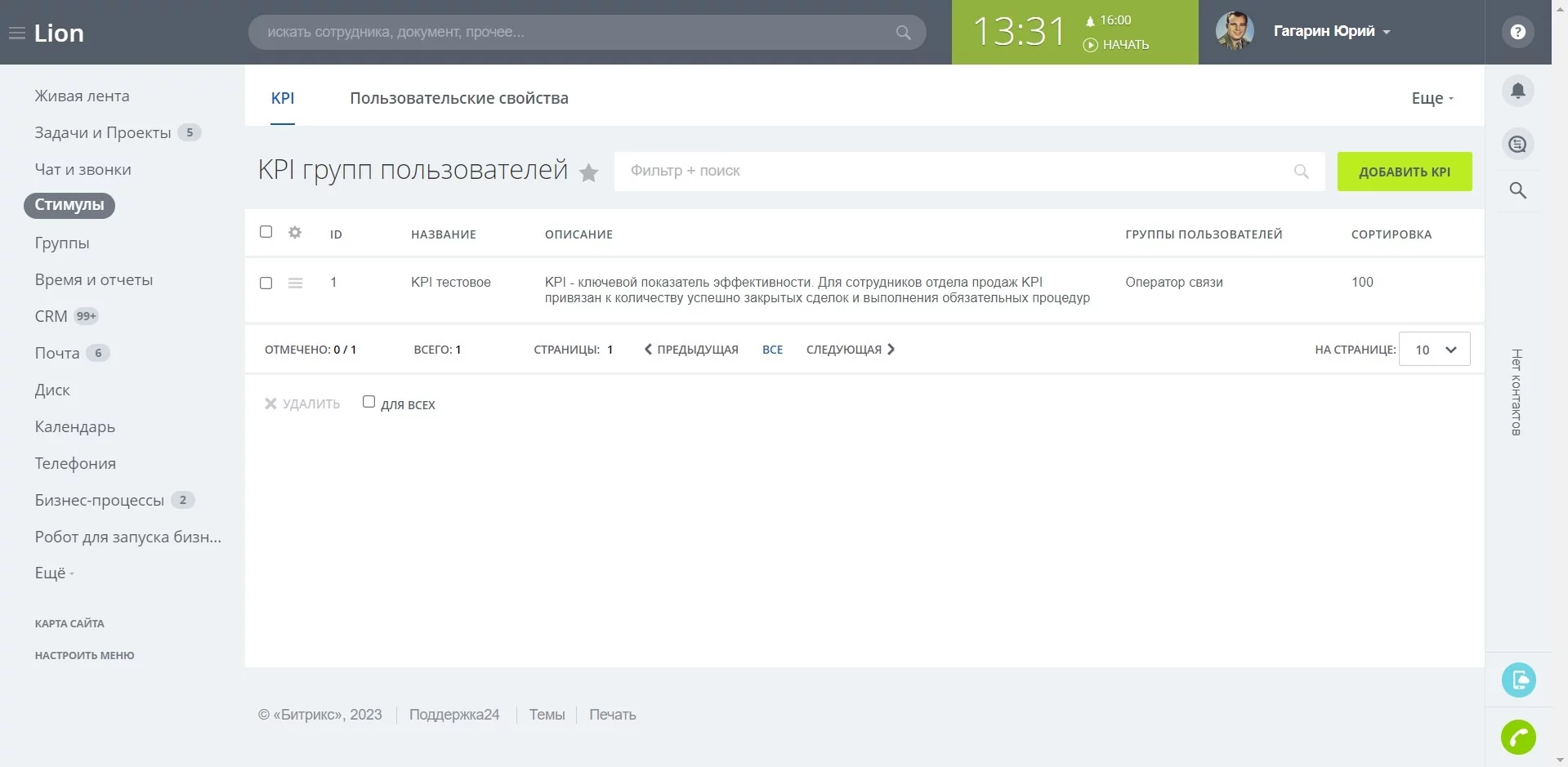Enable the "Для всех" checkbox
This screenshot has width=1568, height=767.
(x=369, y=402)
